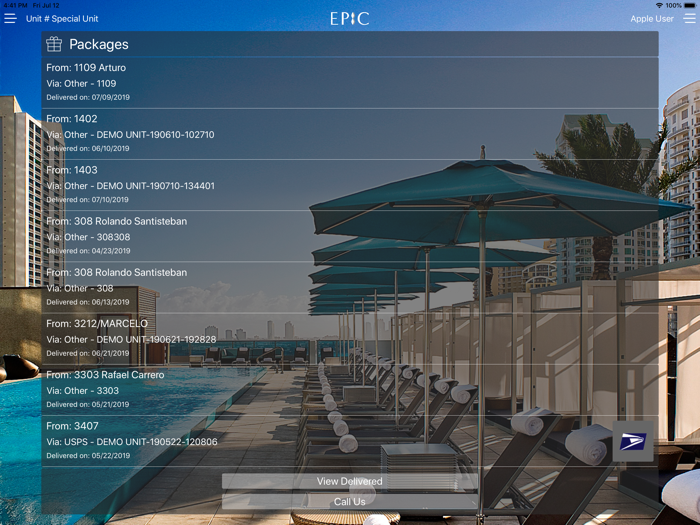Tap Delivered on: 06/10/2019

[88, 149]
